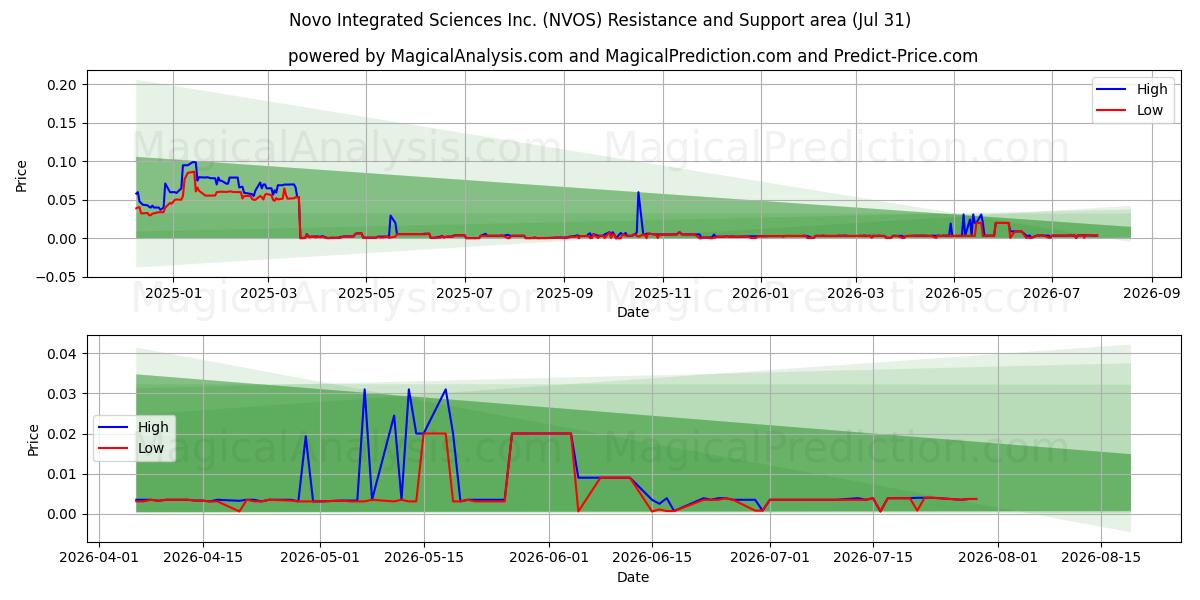Click the '2026-05-15' date label on bottom axis
The width and height of the screenshot is (1200, 600).
click(424, 559)
